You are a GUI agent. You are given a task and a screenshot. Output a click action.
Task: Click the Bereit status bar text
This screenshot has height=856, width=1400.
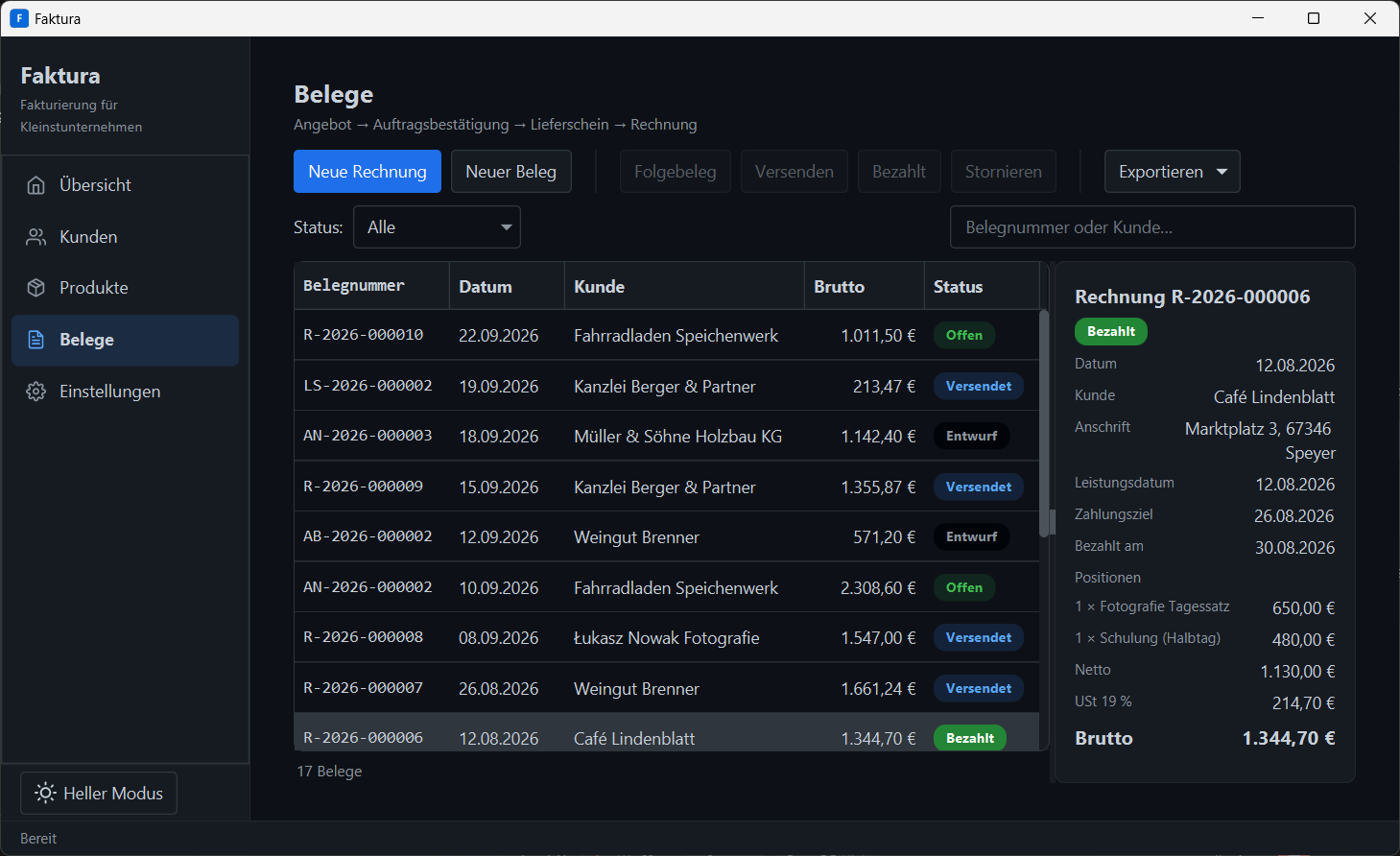click(38, 839)
